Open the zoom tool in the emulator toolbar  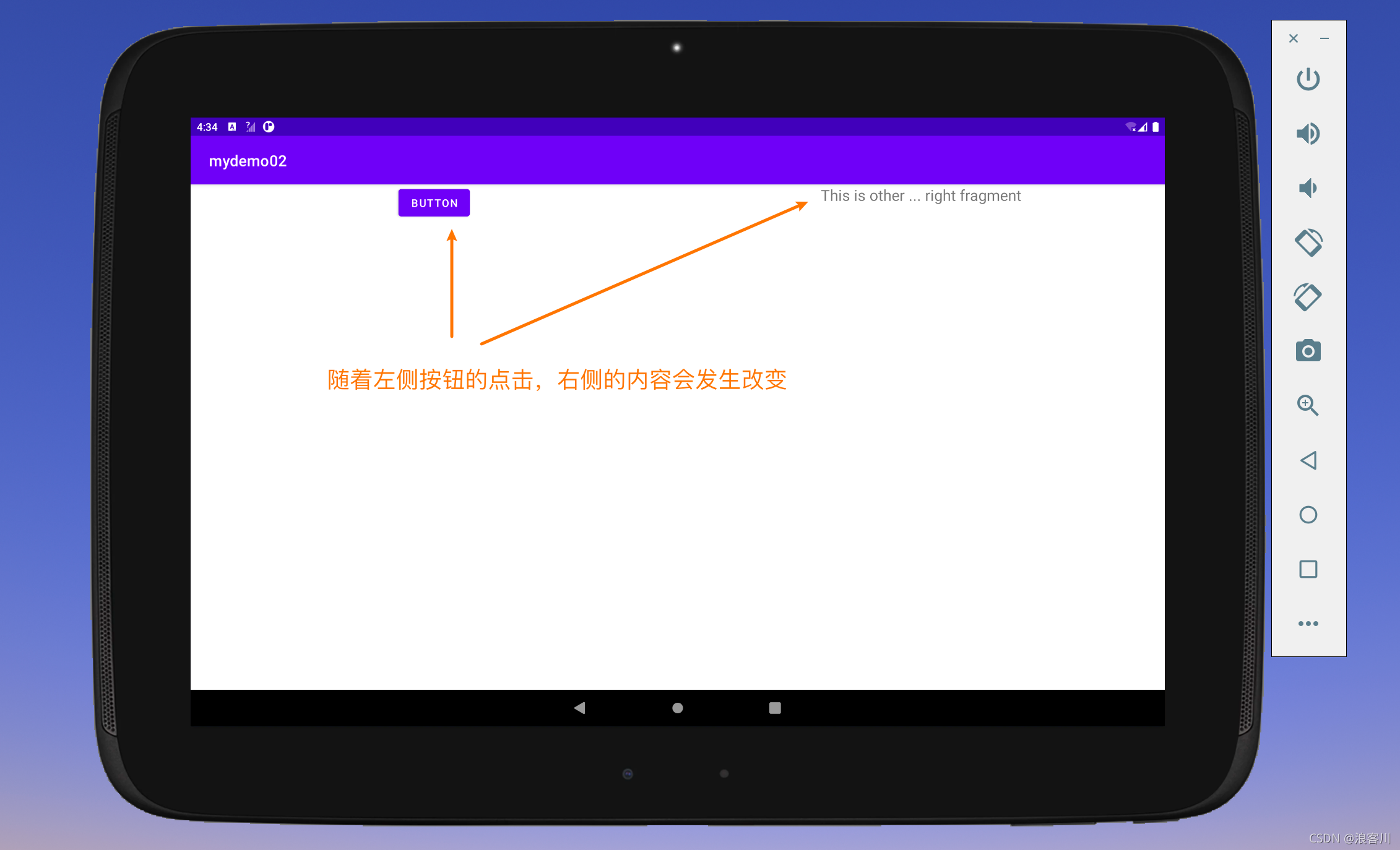pyautogui.click(x=1308, y=406)
